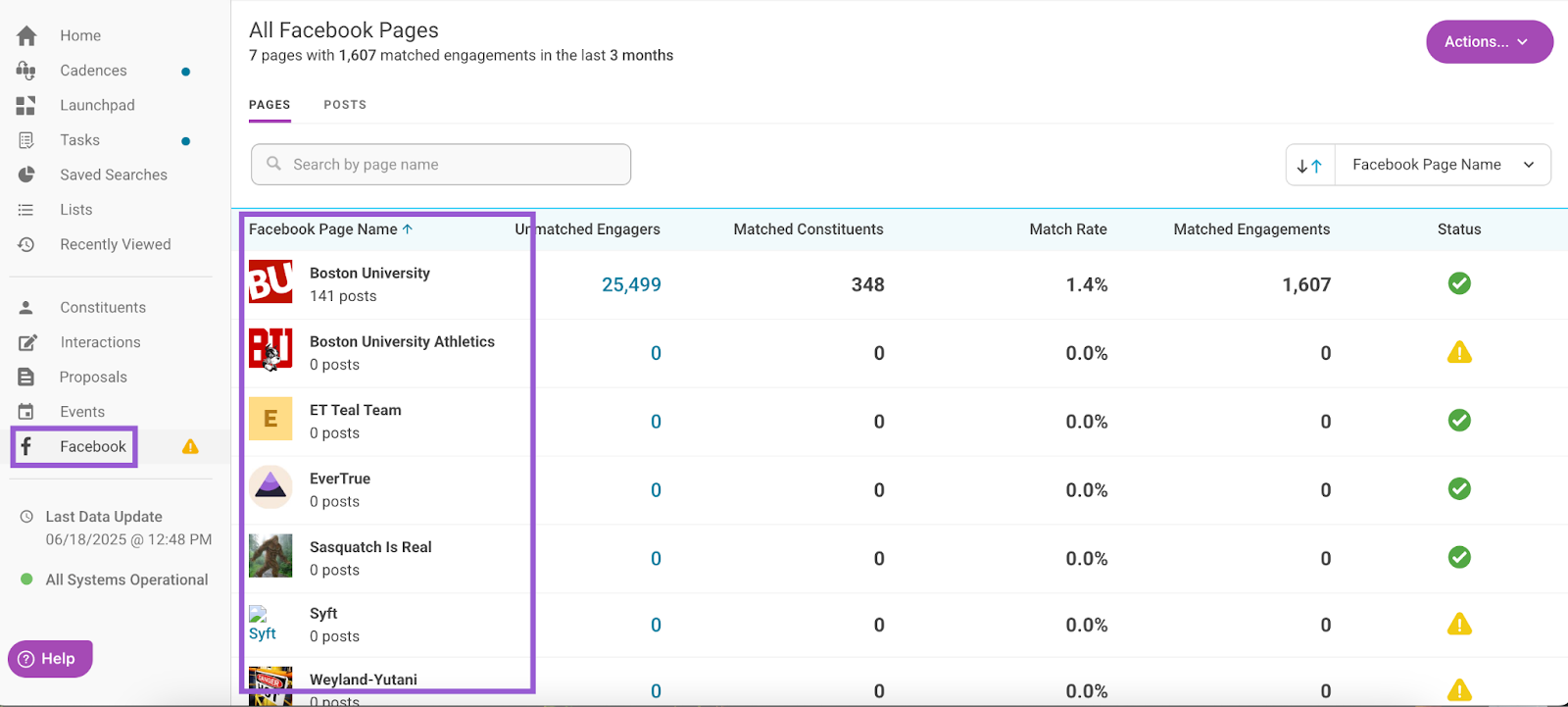This screenshot has width=1568, height=707.
Task: Switch to the Posts tab
Action: pyautogui.click(x=345, y=105)
